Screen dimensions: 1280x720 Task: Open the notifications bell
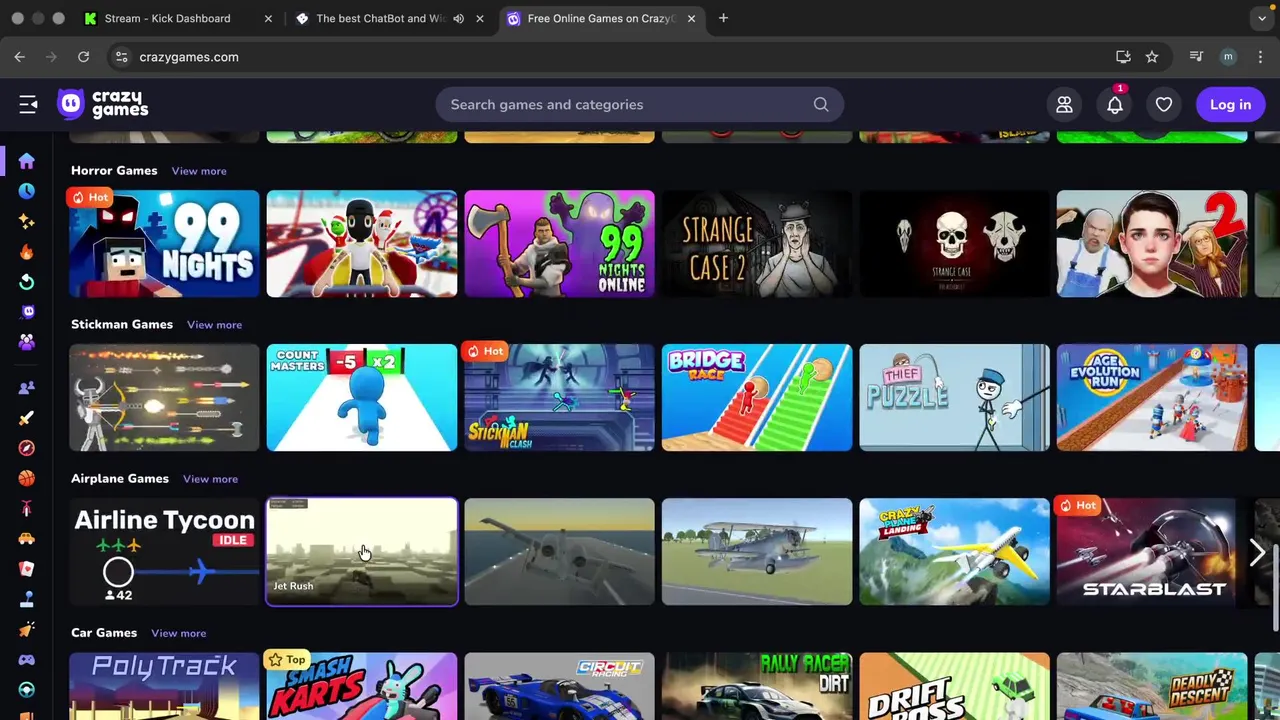point(1114,104)
